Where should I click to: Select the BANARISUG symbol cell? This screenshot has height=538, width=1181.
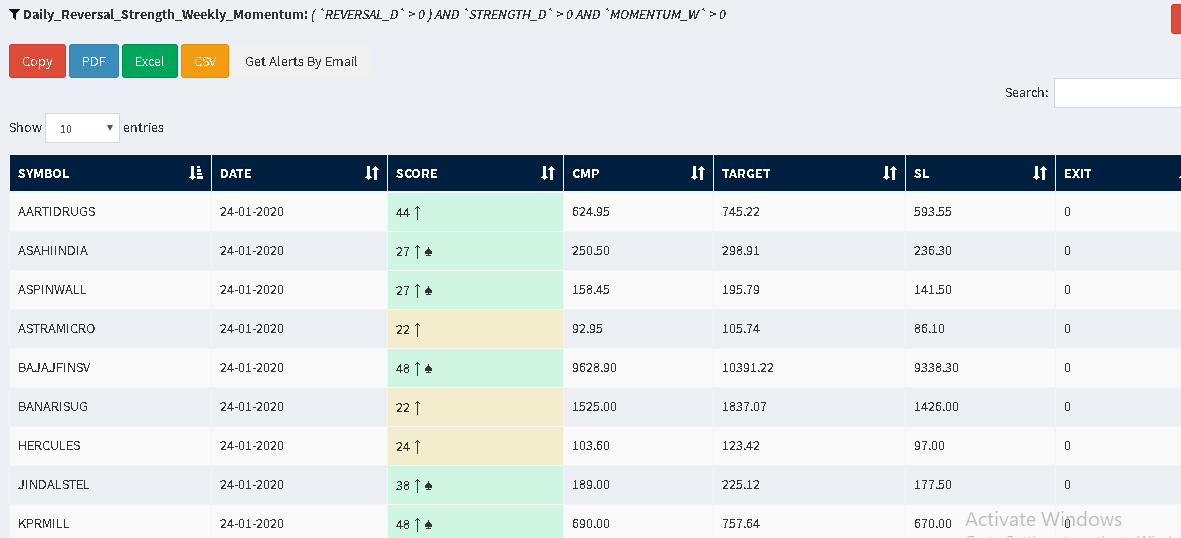pyautogui.click(x=111, y=407)
